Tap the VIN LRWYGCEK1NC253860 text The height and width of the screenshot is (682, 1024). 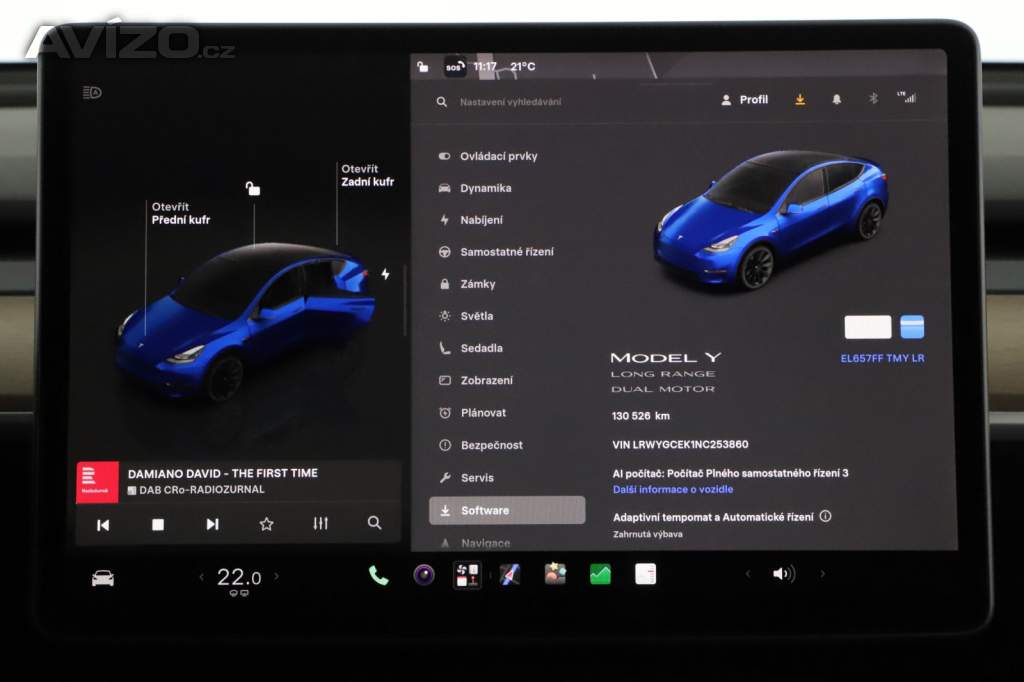(x=680, y=444)
